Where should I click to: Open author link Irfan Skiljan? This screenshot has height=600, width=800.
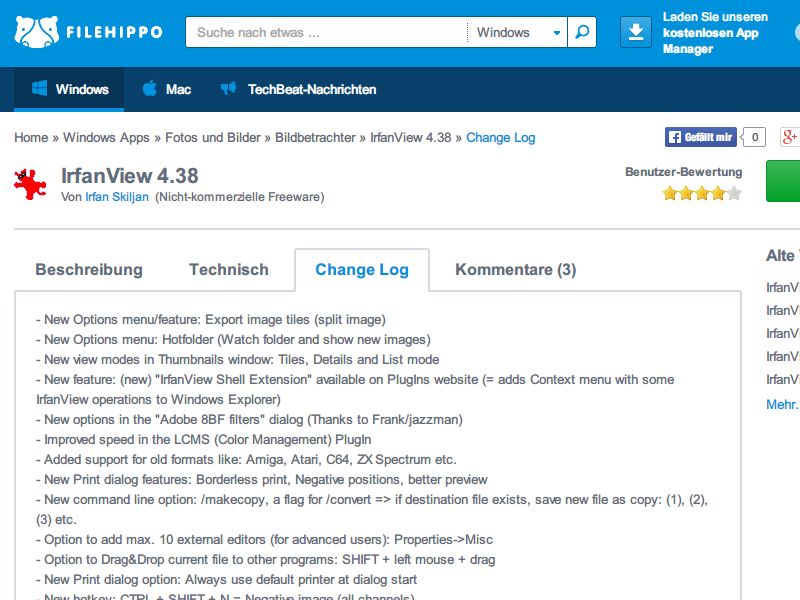coord(117,197)
